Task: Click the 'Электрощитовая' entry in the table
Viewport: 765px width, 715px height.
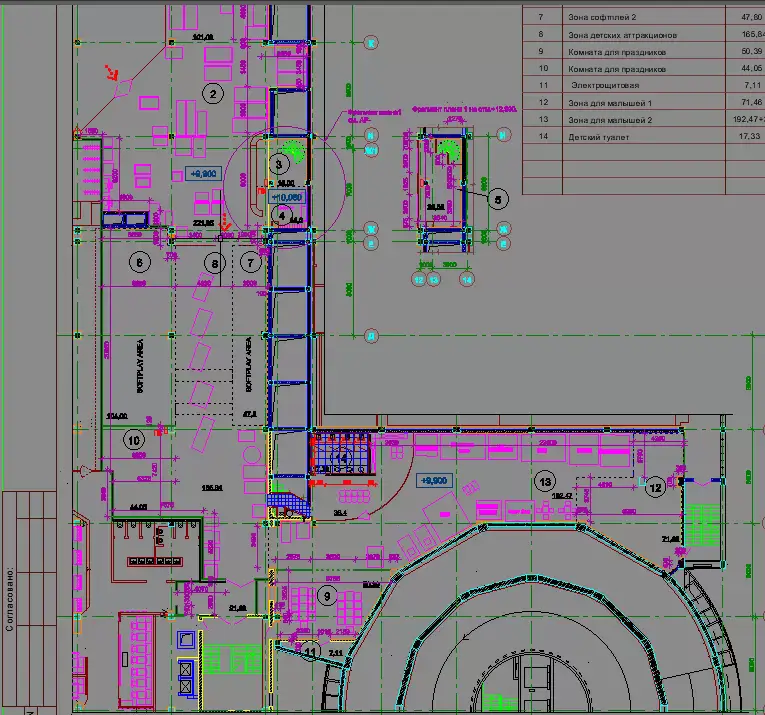Action: click(605, 85)
